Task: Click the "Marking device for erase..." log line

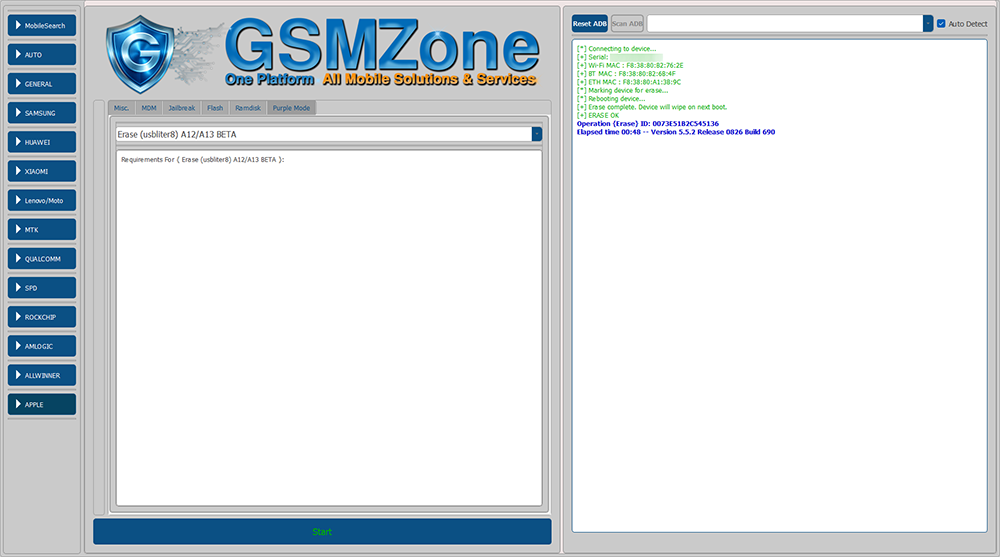Action: coord(622,90)
